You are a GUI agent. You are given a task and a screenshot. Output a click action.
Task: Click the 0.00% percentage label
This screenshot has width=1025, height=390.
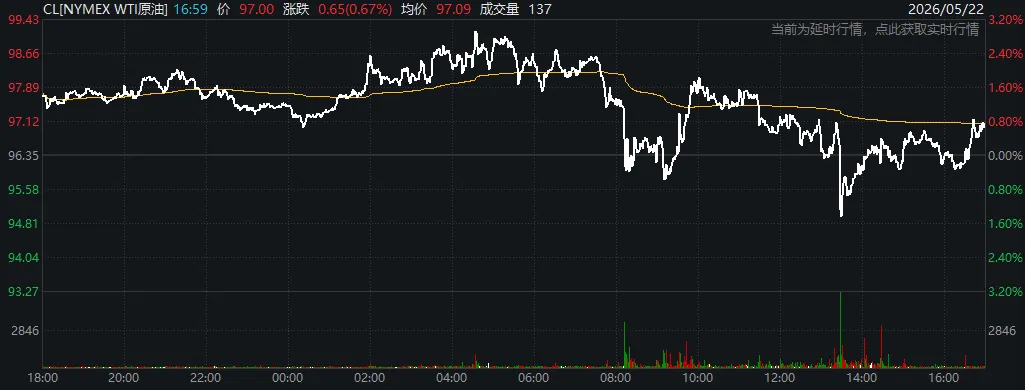point(1006,156)
